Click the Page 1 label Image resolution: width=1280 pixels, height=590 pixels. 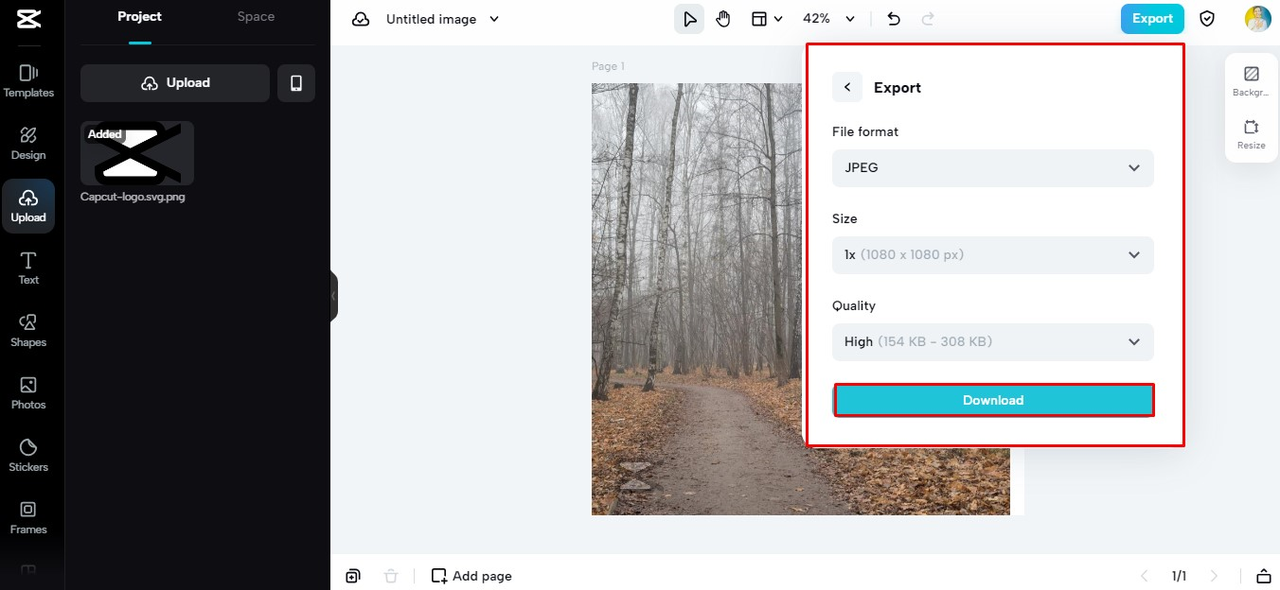608,66
